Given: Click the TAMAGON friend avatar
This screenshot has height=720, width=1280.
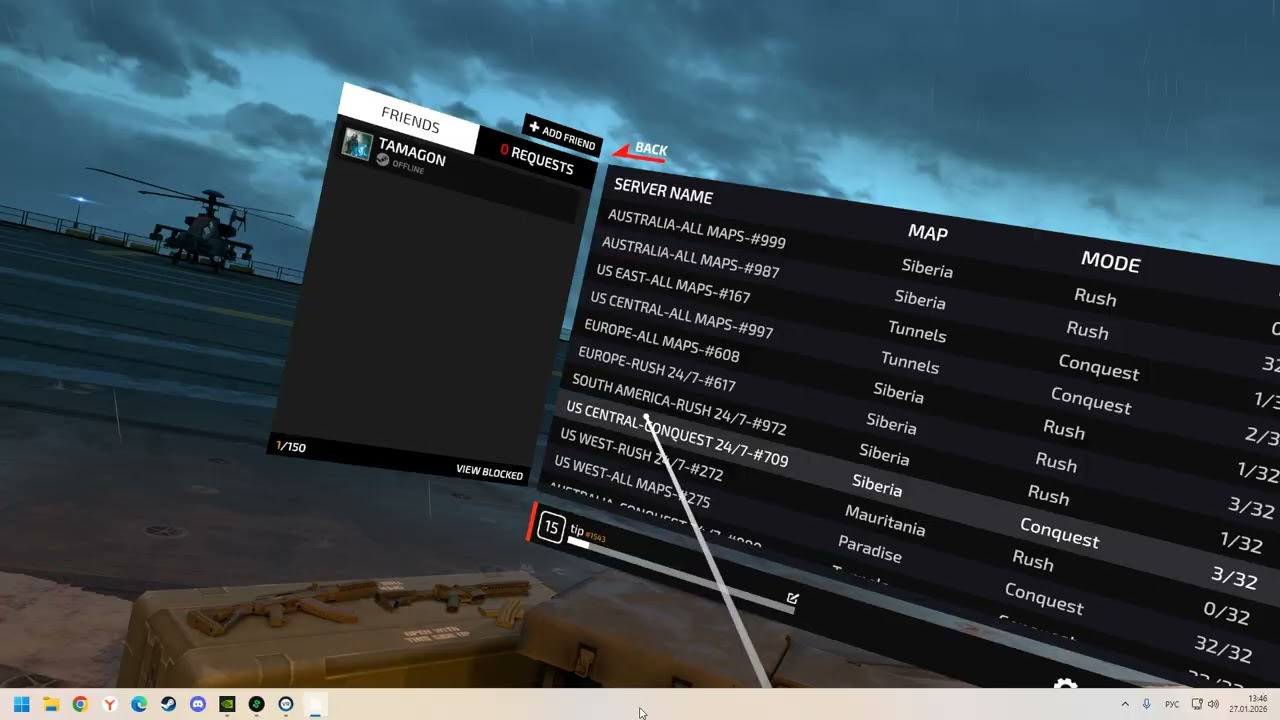Looking at the screenshot, I should pos(357,144).
